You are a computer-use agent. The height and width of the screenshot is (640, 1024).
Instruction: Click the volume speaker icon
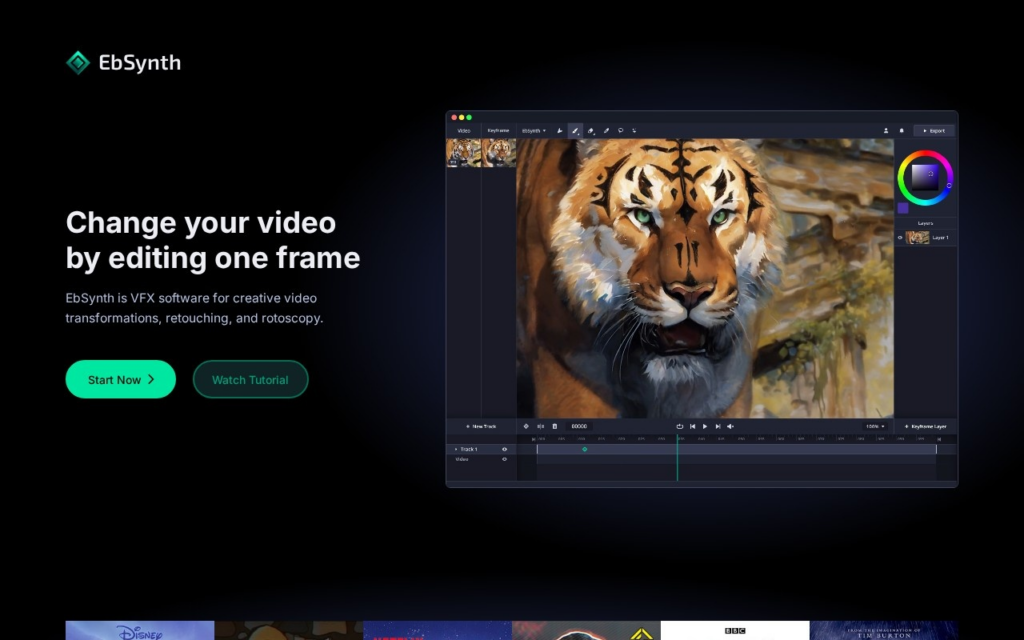(731, 426)
